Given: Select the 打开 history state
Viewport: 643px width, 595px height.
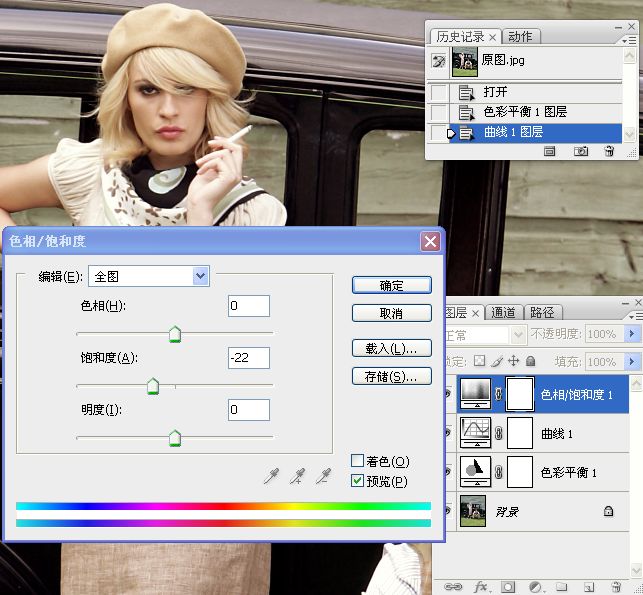Looking at the screenshot, I should (x=536, y=92).
